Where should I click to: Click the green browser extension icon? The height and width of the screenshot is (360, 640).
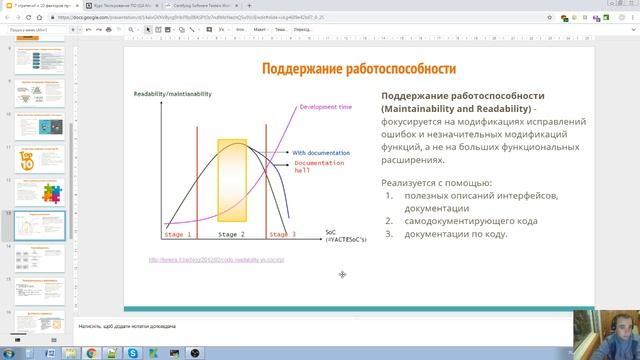coord(607,18)
